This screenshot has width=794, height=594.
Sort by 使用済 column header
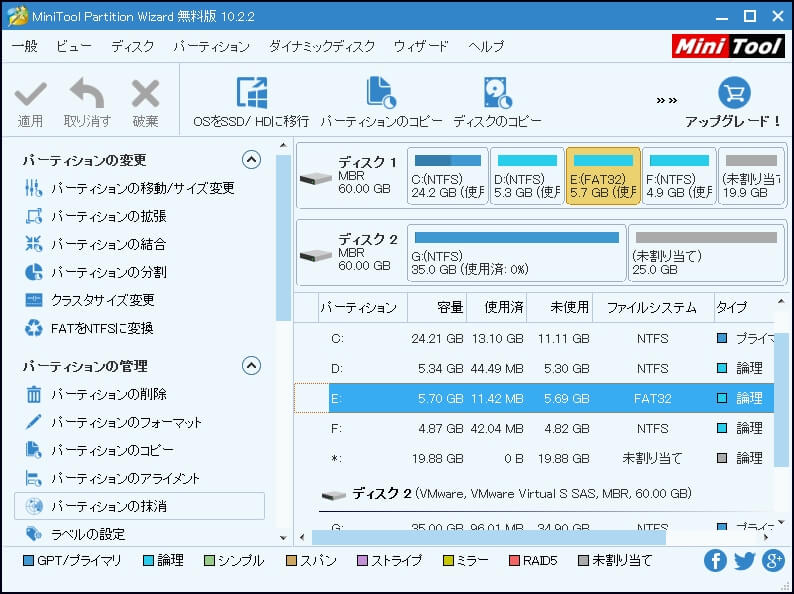point(496,307)
